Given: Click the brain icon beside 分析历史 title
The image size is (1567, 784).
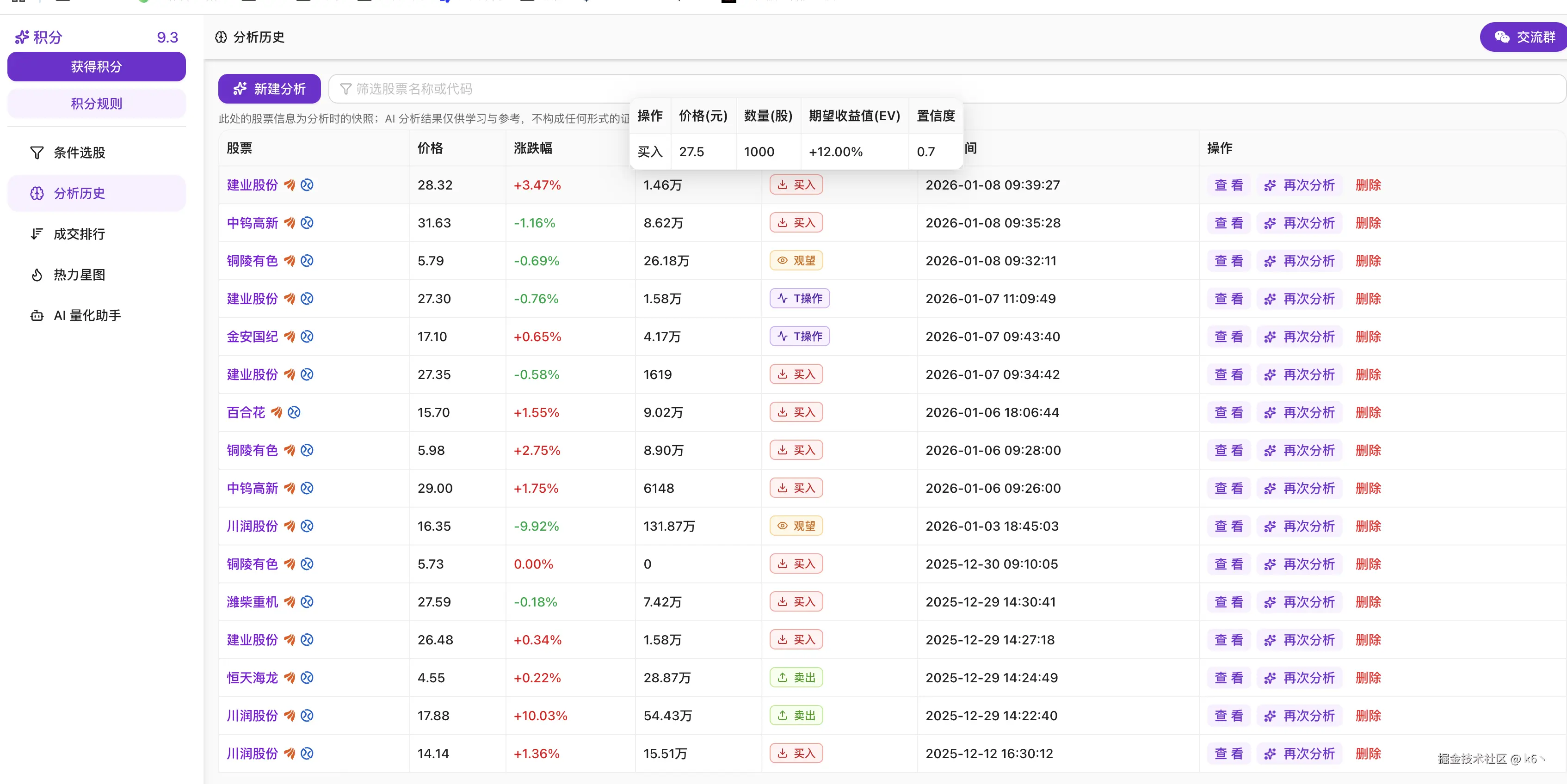Looking at the screenshot, I should 222,37.
